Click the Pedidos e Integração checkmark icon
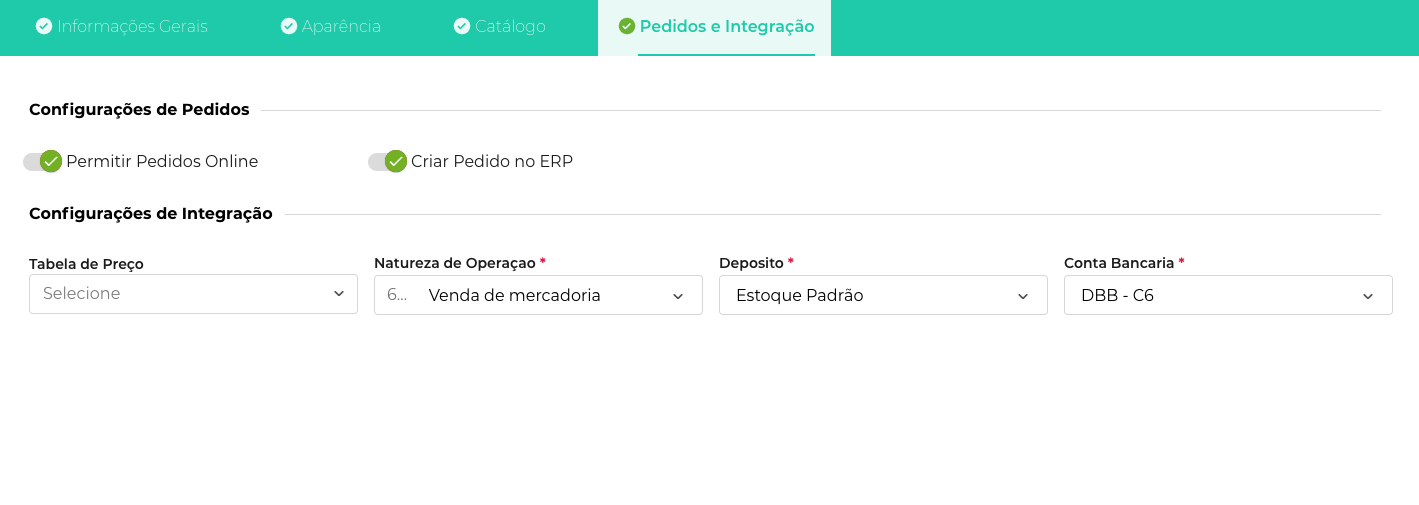Viewport: 1419px width, 505px height. tap(627, 26)
